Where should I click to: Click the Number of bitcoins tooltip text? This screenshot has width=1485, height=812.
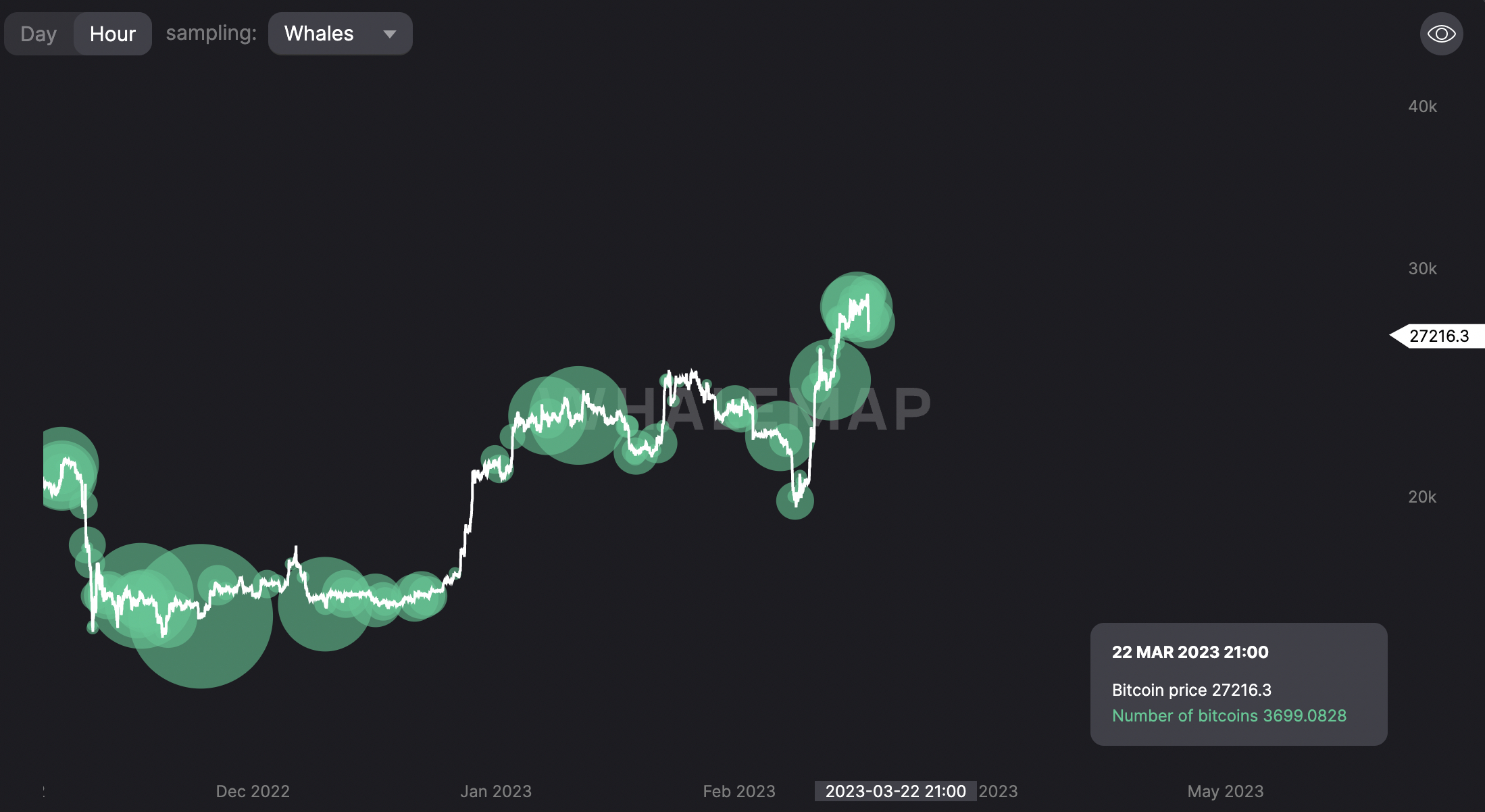(1229, 715)
